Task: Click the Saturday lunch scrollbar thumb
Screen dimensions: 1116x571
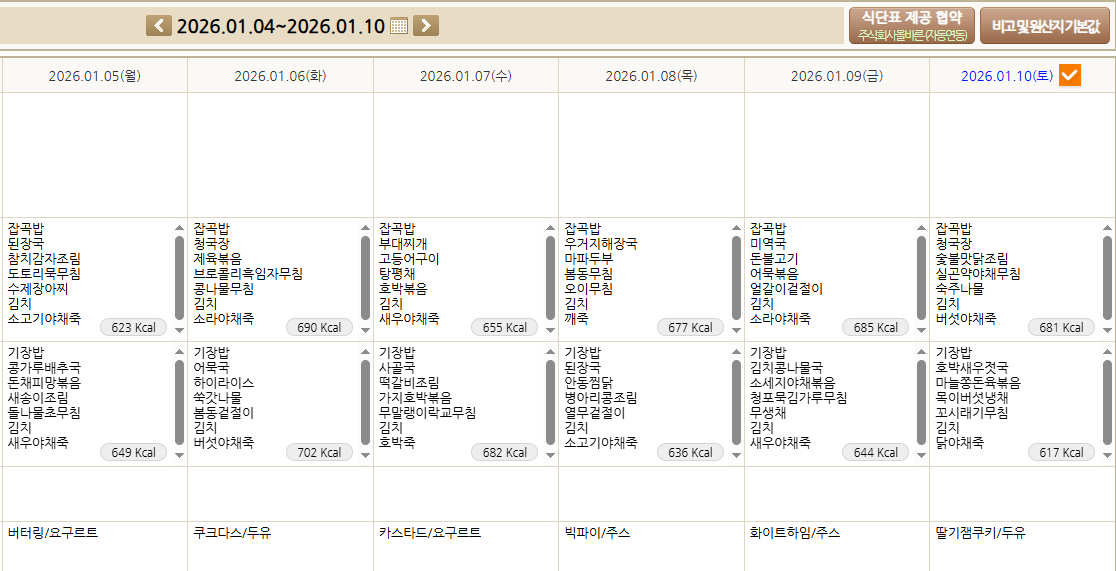Action: (x=1107, y=277)
